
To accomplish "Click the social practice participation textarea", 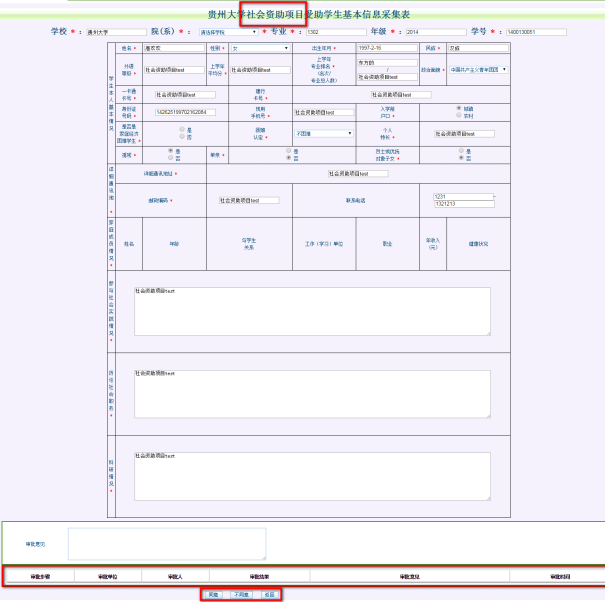I will [x=313, y=311].
